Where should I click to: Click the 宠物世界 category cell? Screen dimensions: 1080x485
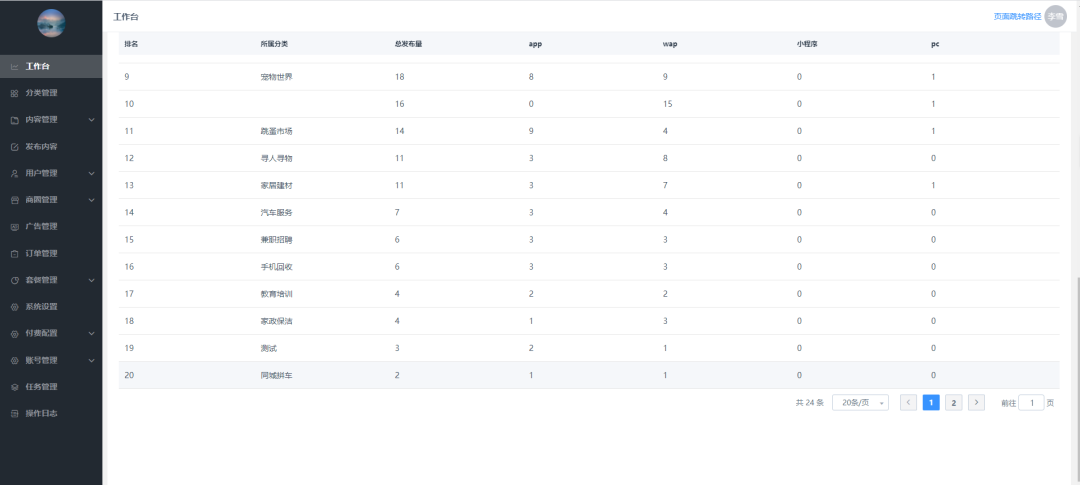point(276,77)
